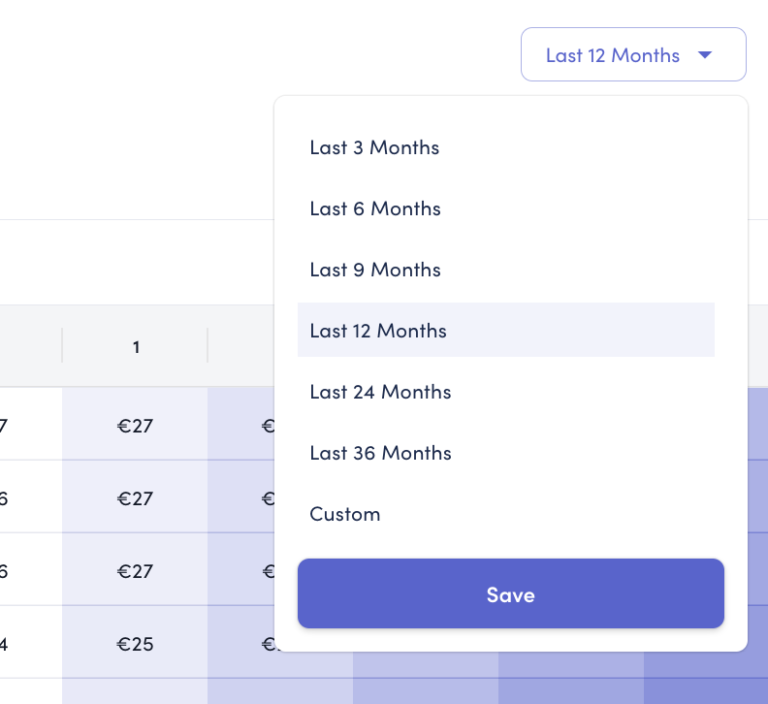Select the €27 cell in the second row
The height and width of the screenshot is (704, 768).
pyautogui.click(x=135, y=498)
